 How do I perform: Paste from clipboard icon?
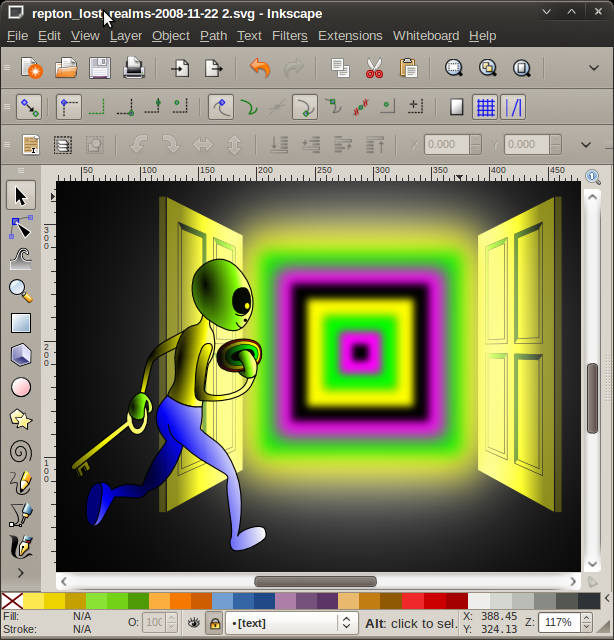(408, 68)
